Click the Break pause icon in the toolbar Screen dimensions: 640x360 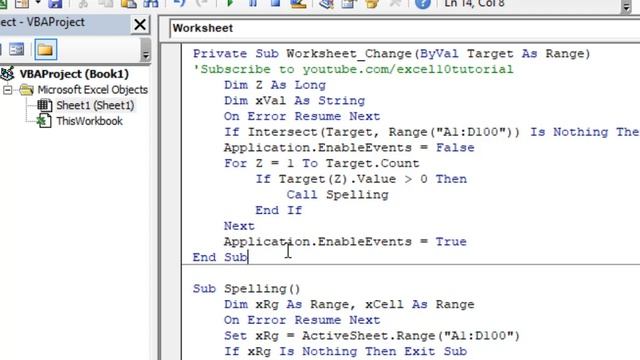coord(253,4)
